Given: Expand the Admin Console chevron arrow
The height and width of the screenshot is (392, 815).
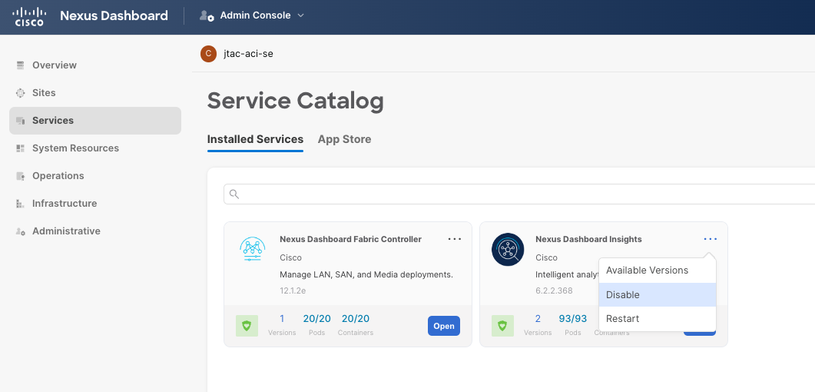Looking at the screenshot, I should pyautogui.click(x=300, y=16).
